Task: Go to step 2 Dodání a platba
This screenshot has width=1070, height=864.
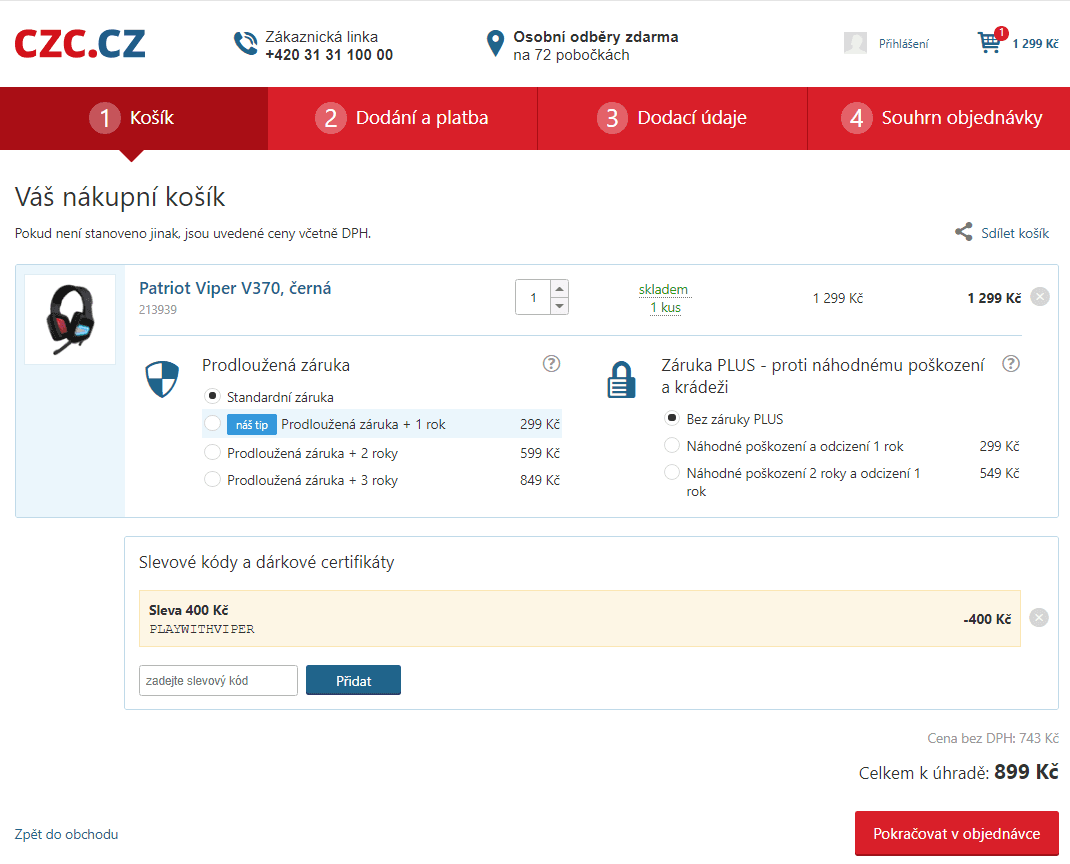Action: tap(403, 118)
